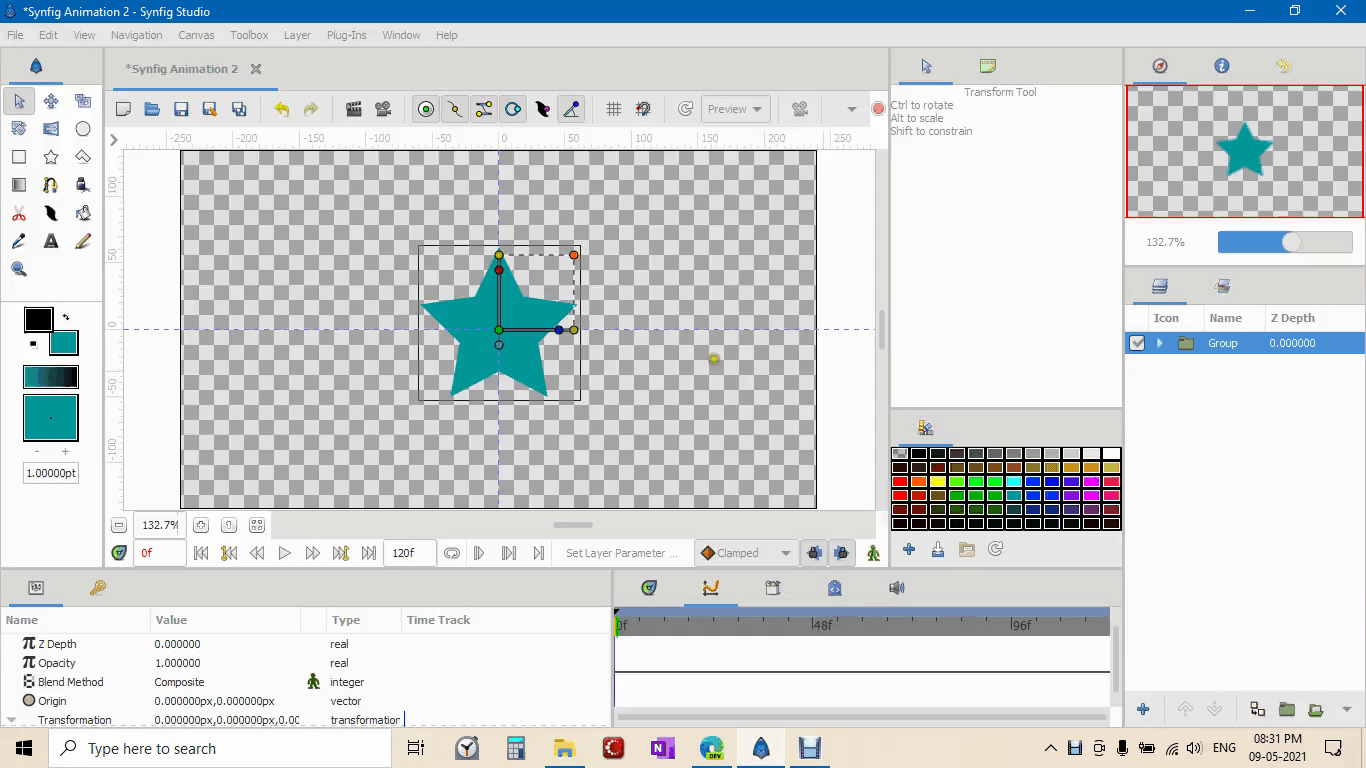Select the Gradient tool

[x=19, y=185]
